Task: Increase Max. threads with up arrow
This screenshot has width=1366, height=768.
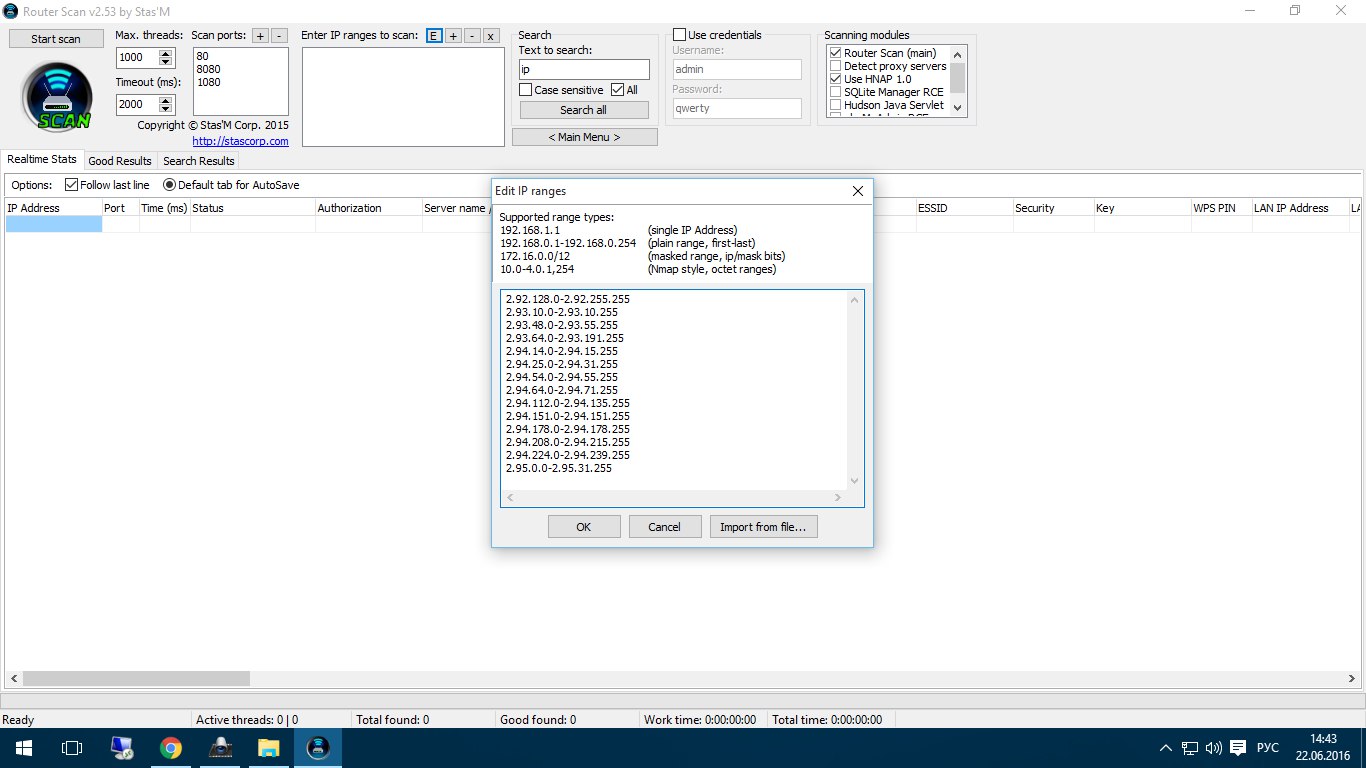Action: 166,54
